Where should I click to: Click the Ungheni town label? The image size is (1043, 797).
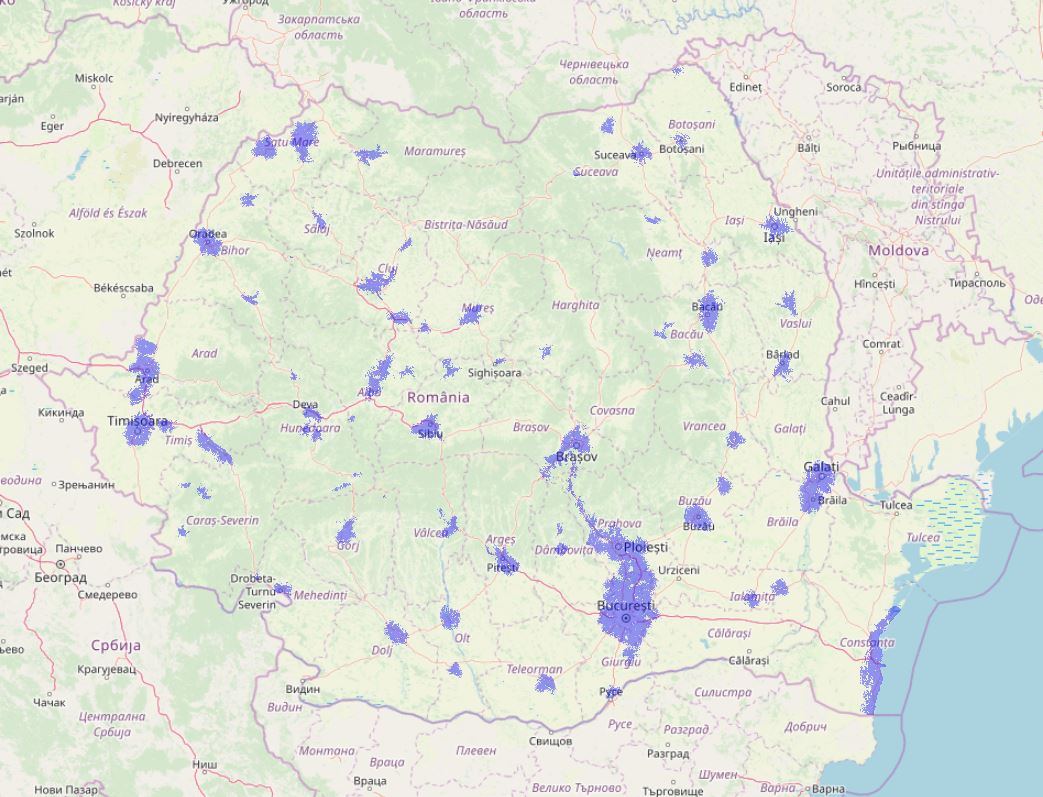point(796,212)
